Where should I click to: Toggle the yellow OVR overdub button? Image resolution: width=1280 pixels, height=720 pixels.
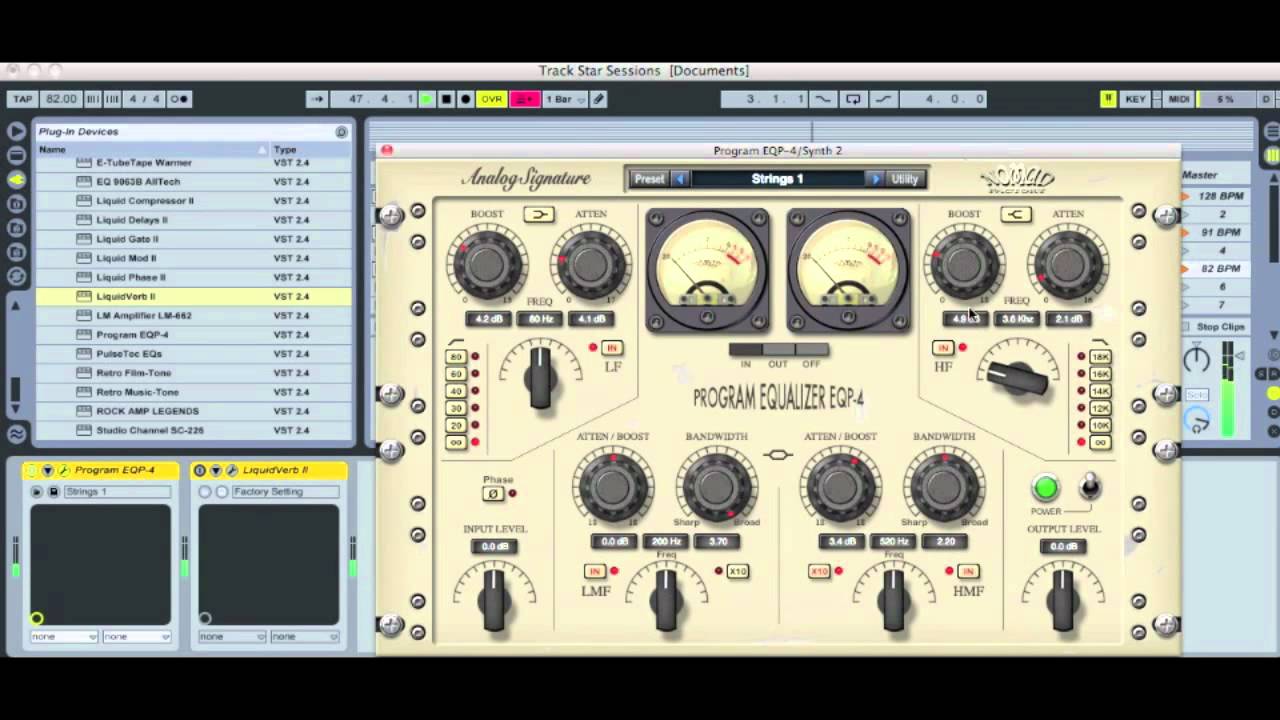point(491,99)
